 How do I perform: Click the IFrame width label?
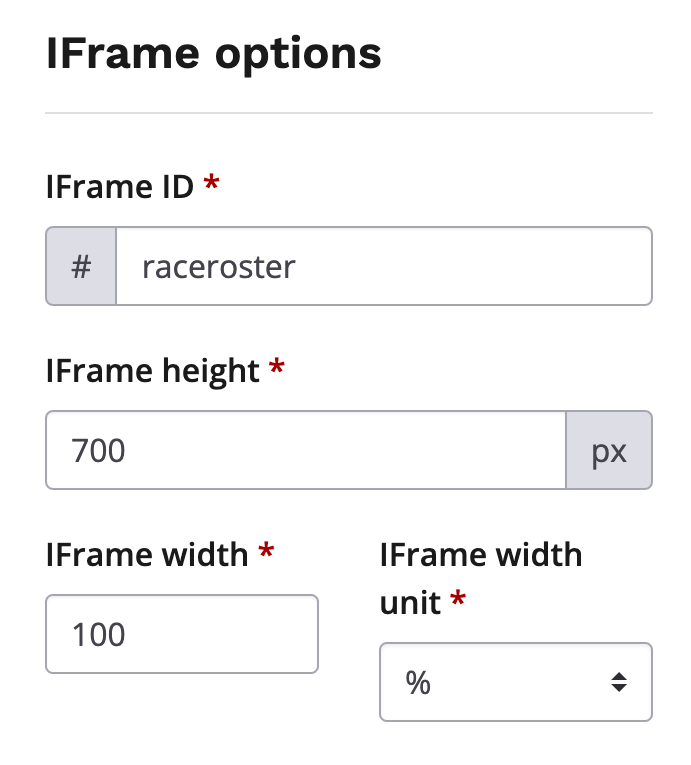pyautogui.click(x=147, y=554)
